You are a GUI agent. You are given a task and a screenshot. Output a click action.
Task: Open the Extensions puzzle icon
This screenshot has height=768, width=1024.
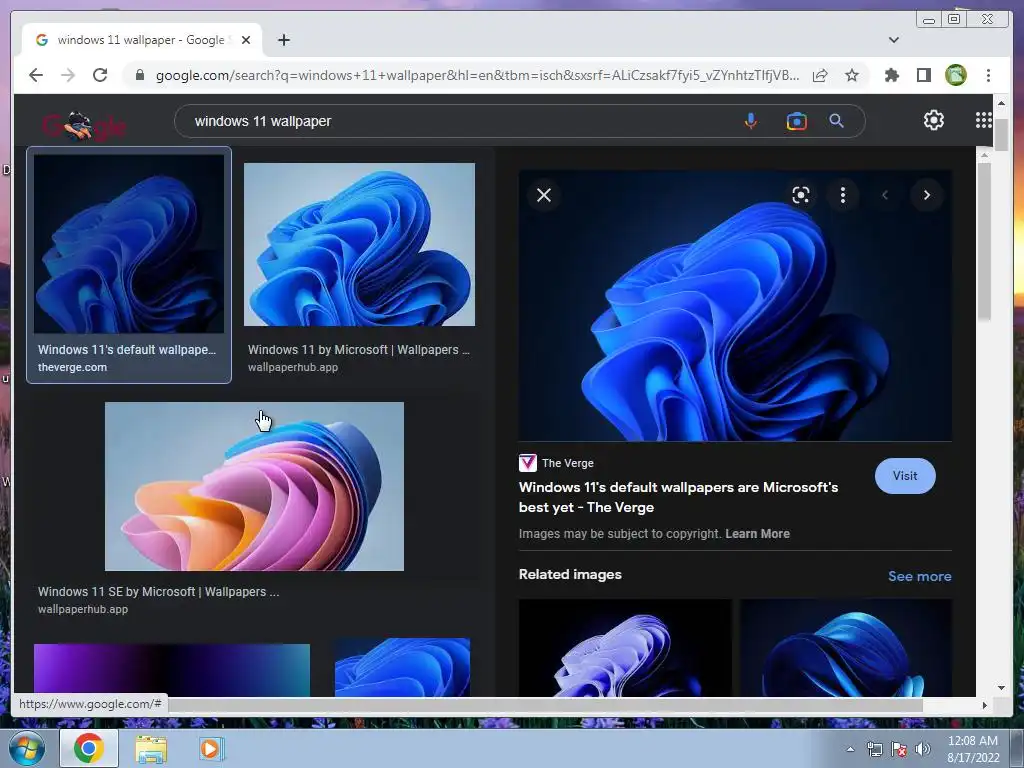click(891, 75)
